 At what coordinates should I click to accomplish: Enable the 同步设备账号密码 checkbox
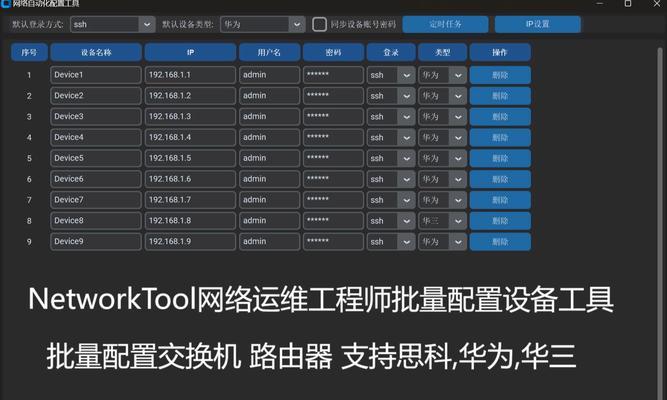click(x=319, y=24)
